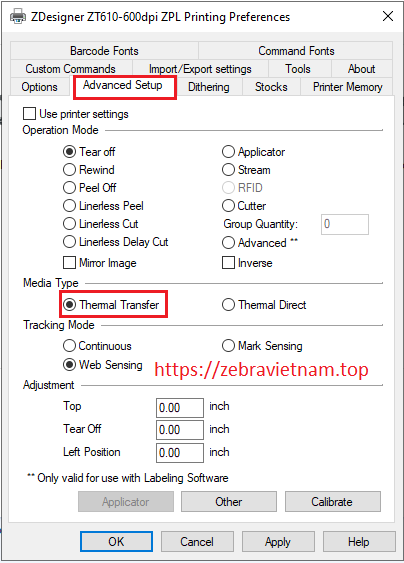This screenshot has height=563, width=404.
Task: Open the About tab
Action: pos(361,69)
